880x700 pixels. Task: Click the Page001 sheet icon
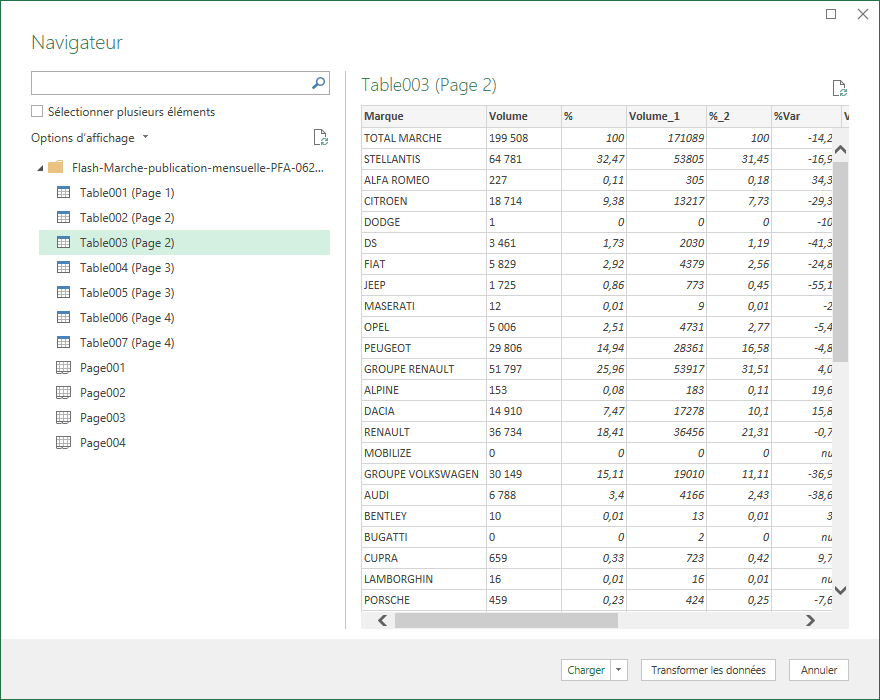coord(63,368)
